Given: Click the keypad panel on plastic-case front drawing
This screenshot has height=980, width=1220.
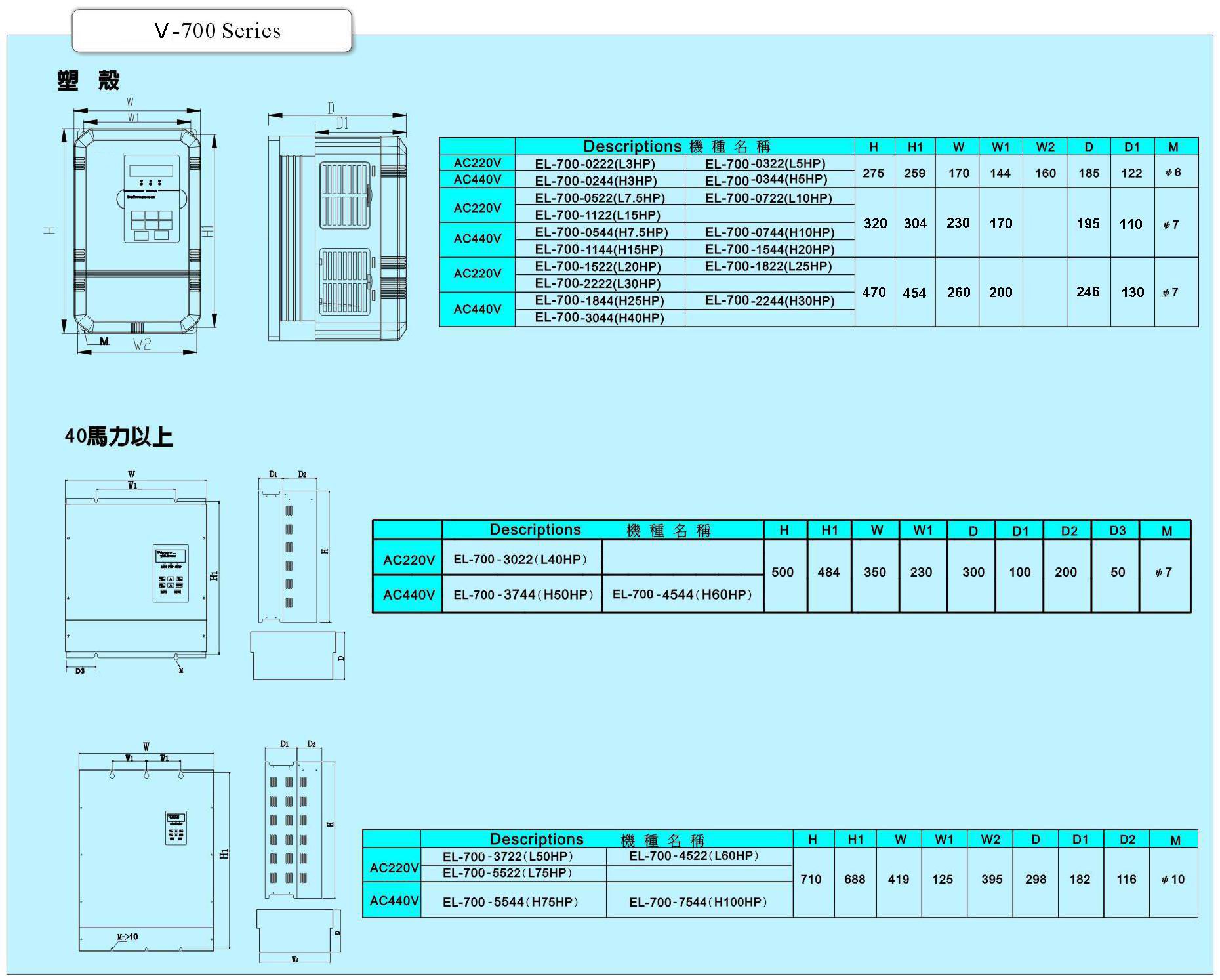Looking at the screenshot, I should tap(152, 199).
